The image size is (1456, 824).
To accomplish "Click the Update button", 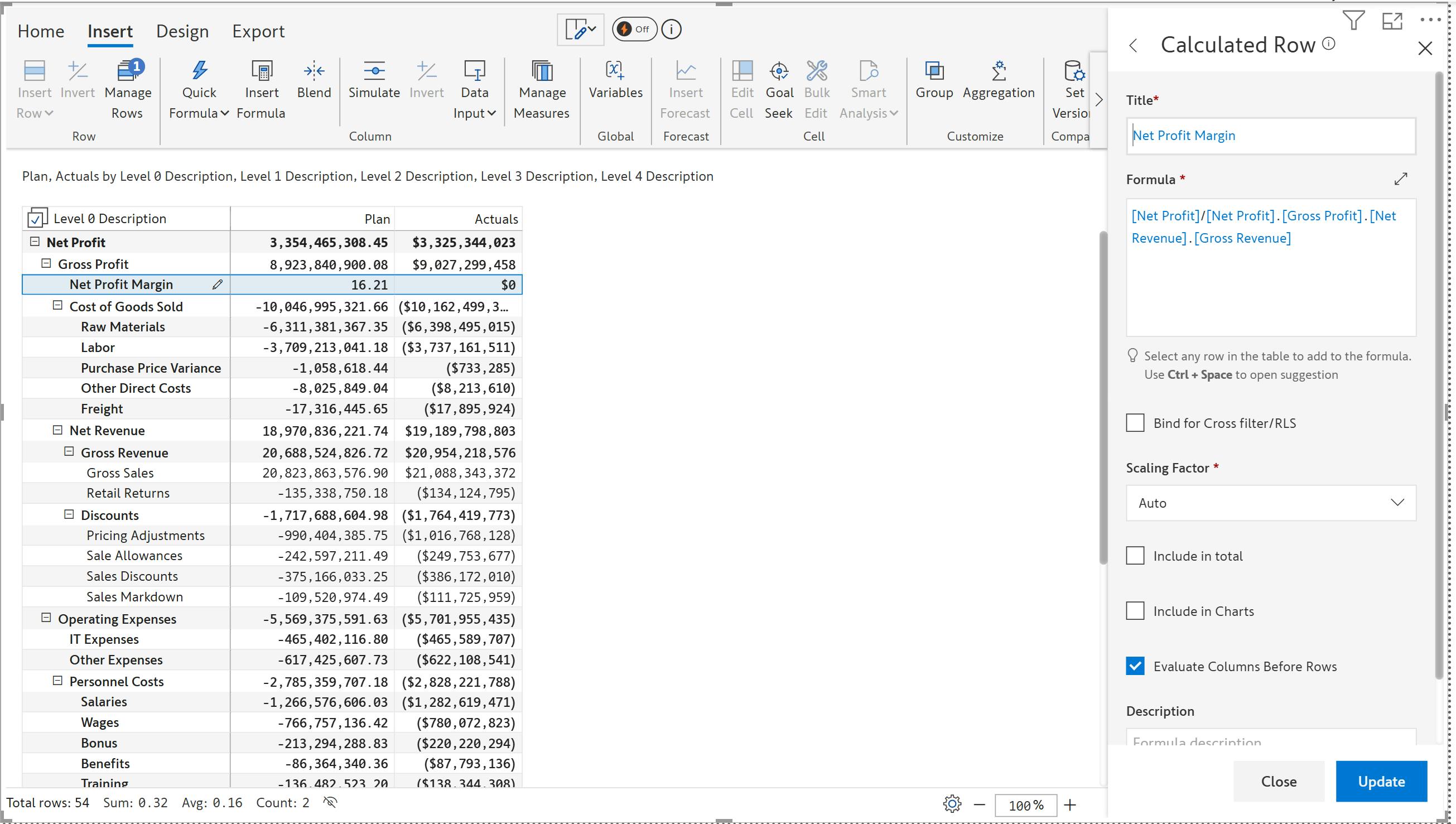I will [x=1381, y=781].
